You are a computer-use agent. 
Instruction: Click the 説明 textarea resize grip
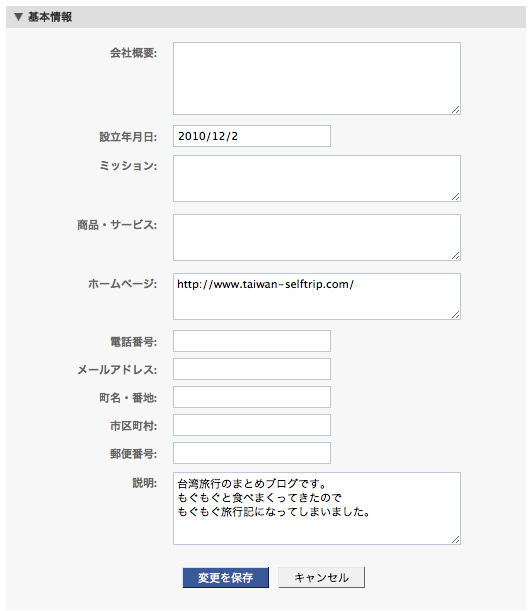click(x=455, y=540)
